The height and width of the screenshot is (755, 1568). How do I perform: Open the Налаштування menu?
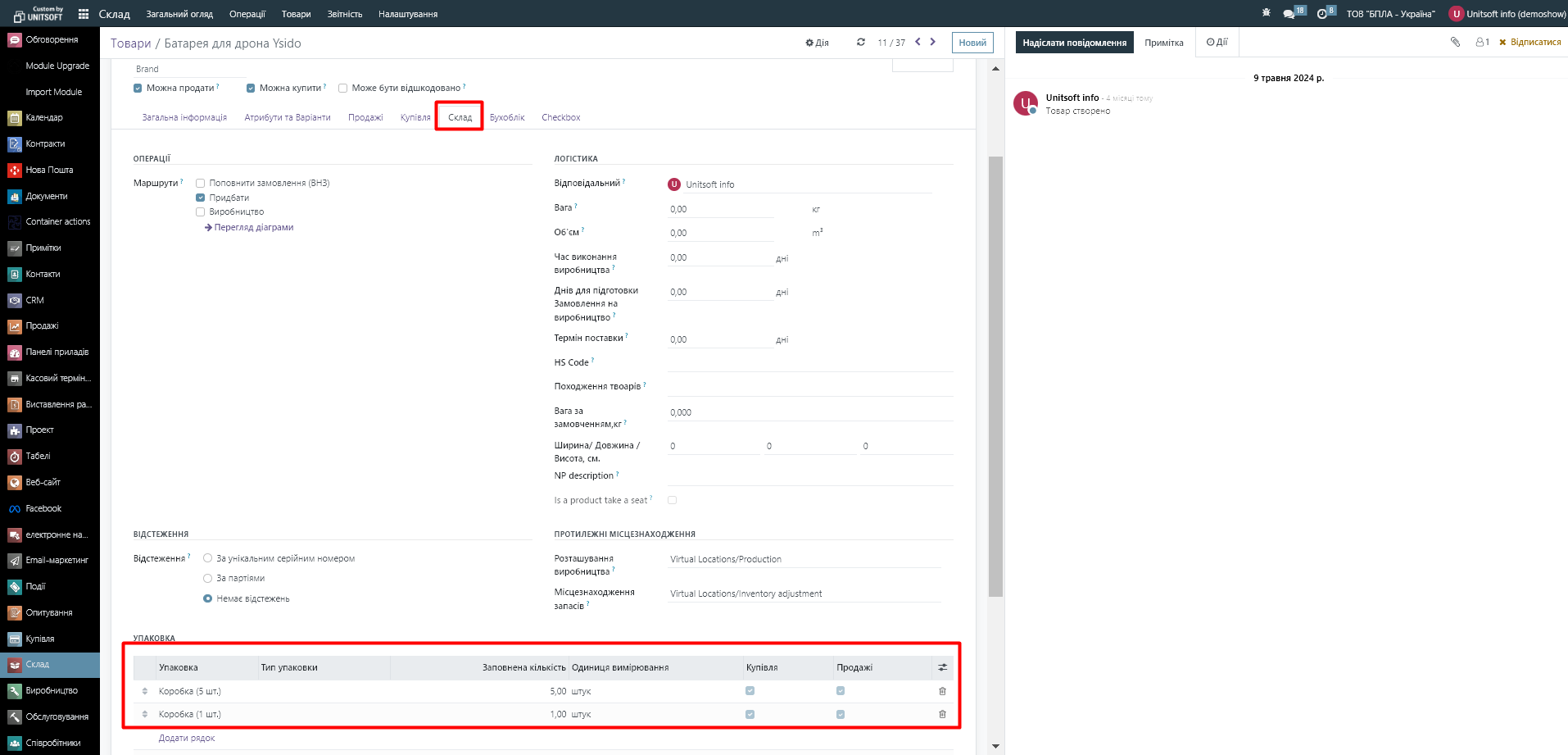[x=407, y=14]
